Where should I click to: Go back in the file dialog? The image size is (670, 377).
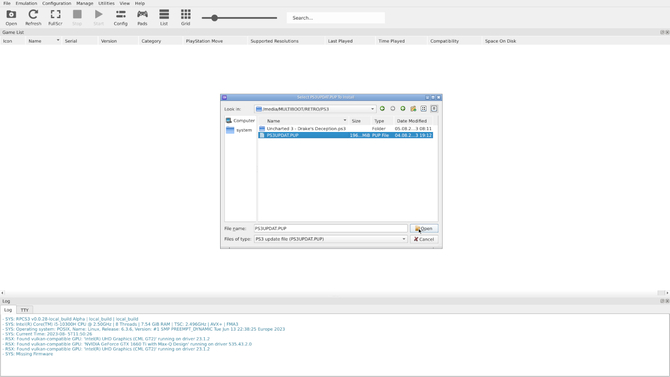click(382, 109)
